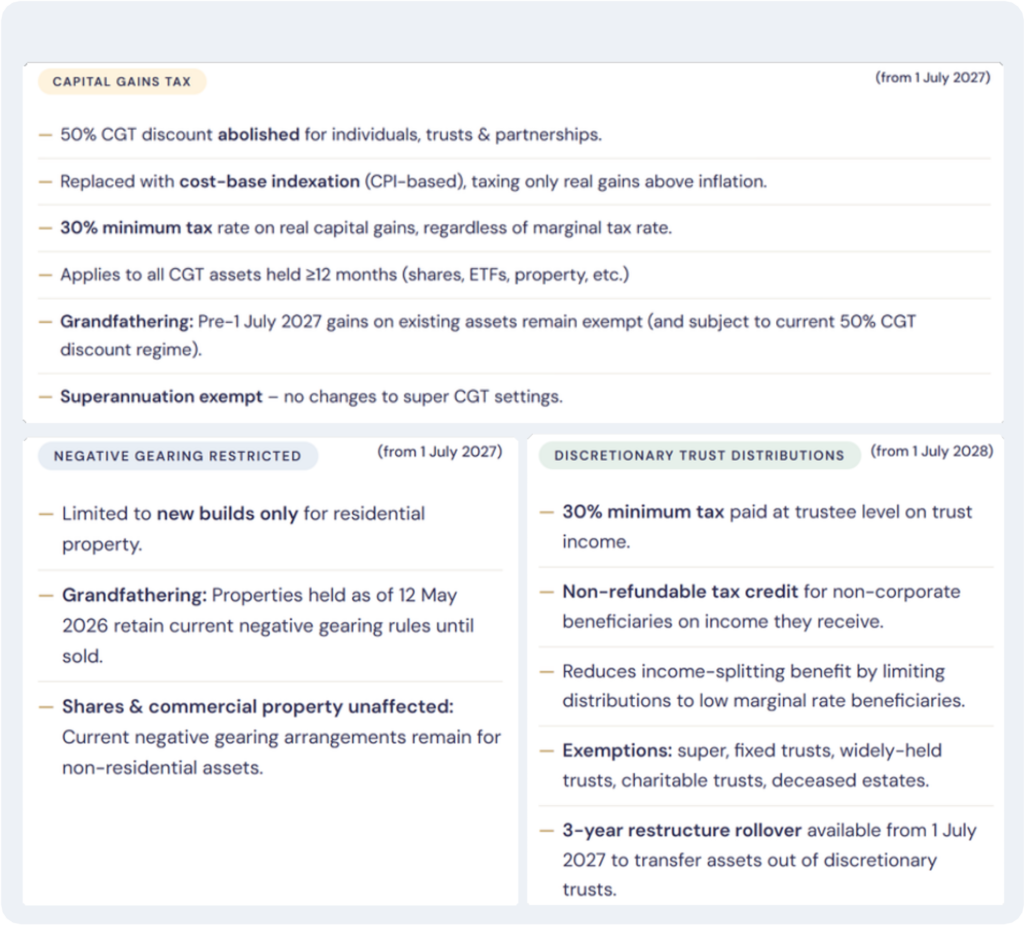Select 'Applies to all CGT assets held ≥12 months' line
Image resolution: width=1024 pixels, height=925 pixels.
point(345,274)
